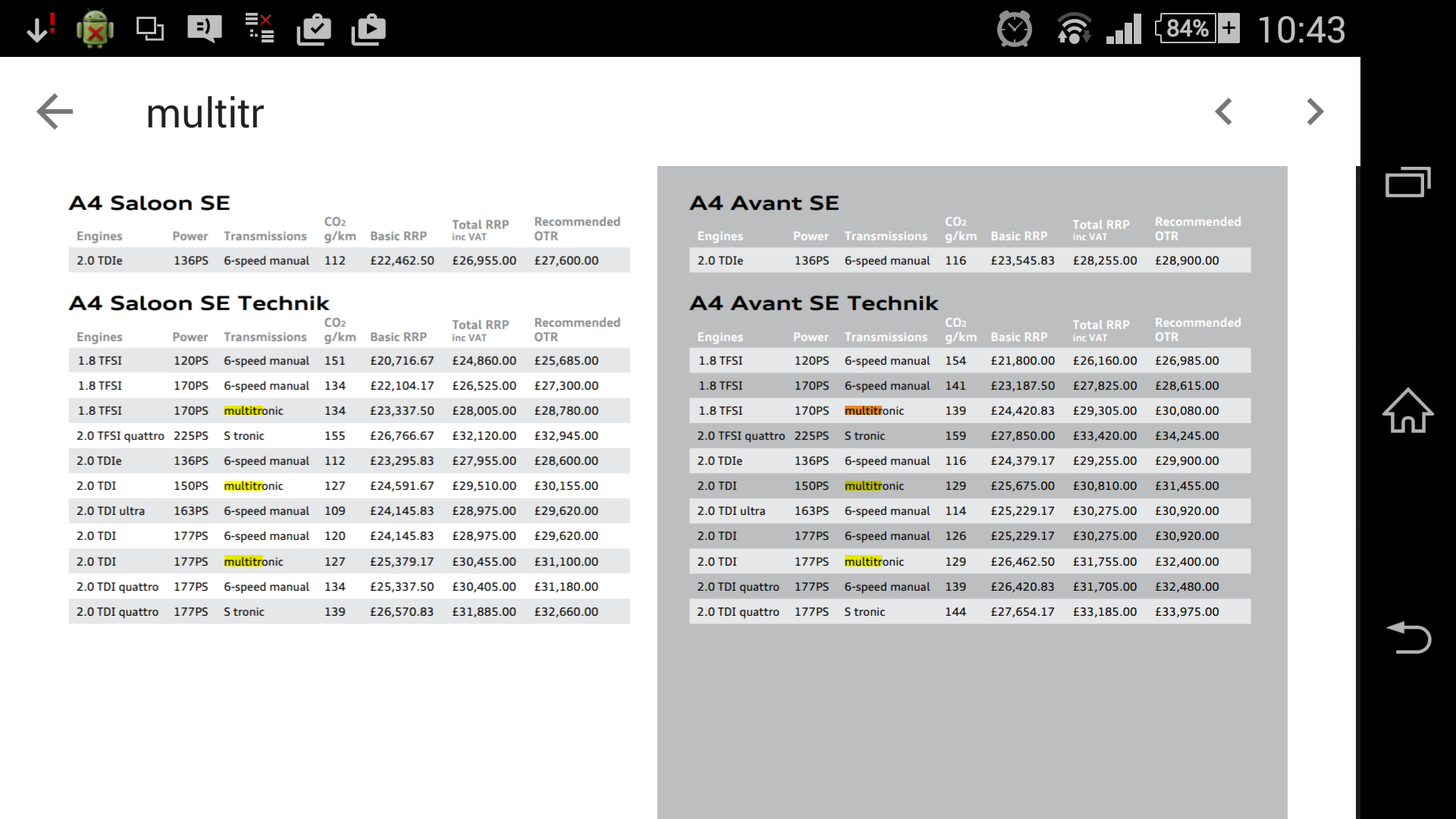Tap the checked briefcase notification icon

(x=313, y=30)
